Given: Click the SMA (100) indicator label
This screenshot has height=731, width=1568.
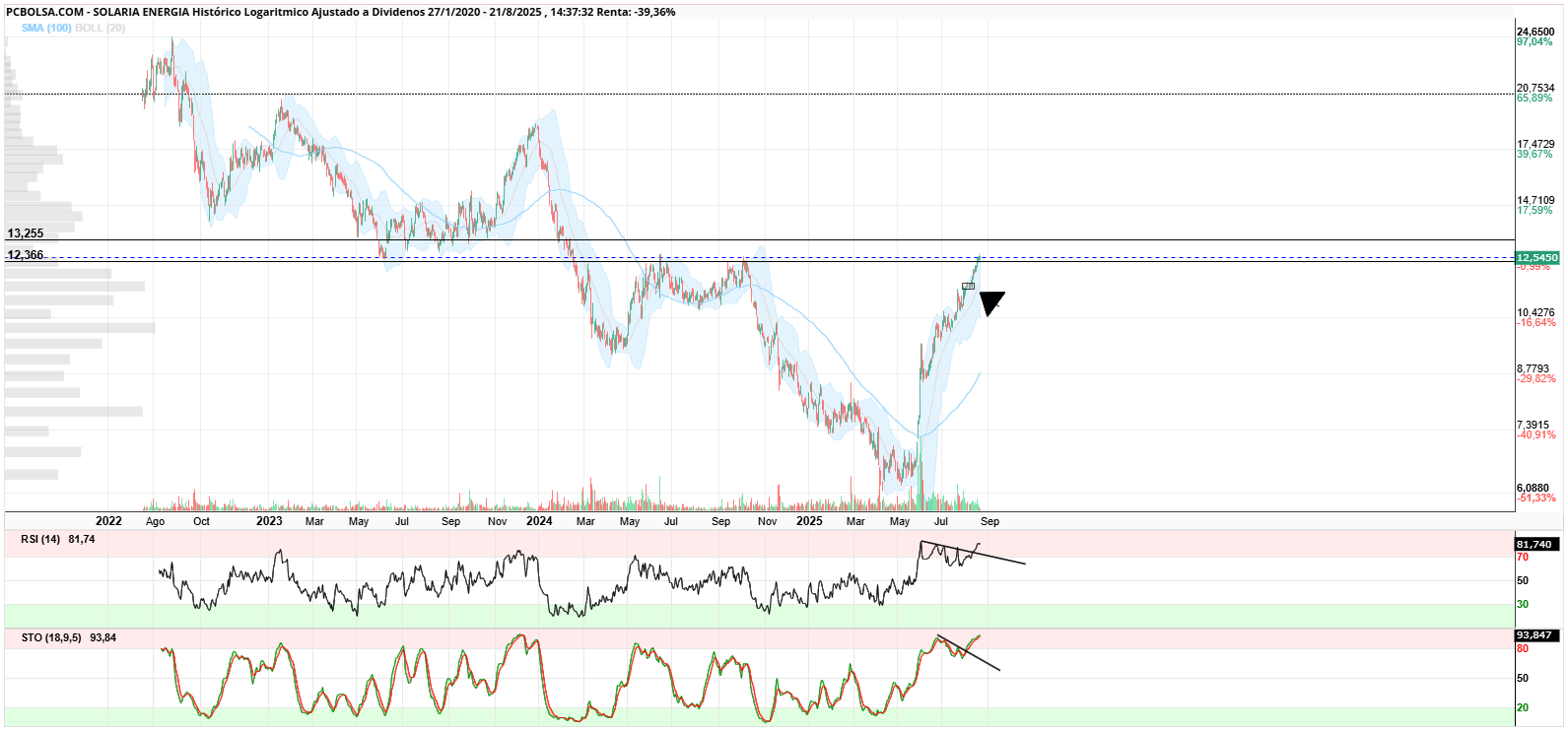Looking at the screenshot, I should point(46,29).
